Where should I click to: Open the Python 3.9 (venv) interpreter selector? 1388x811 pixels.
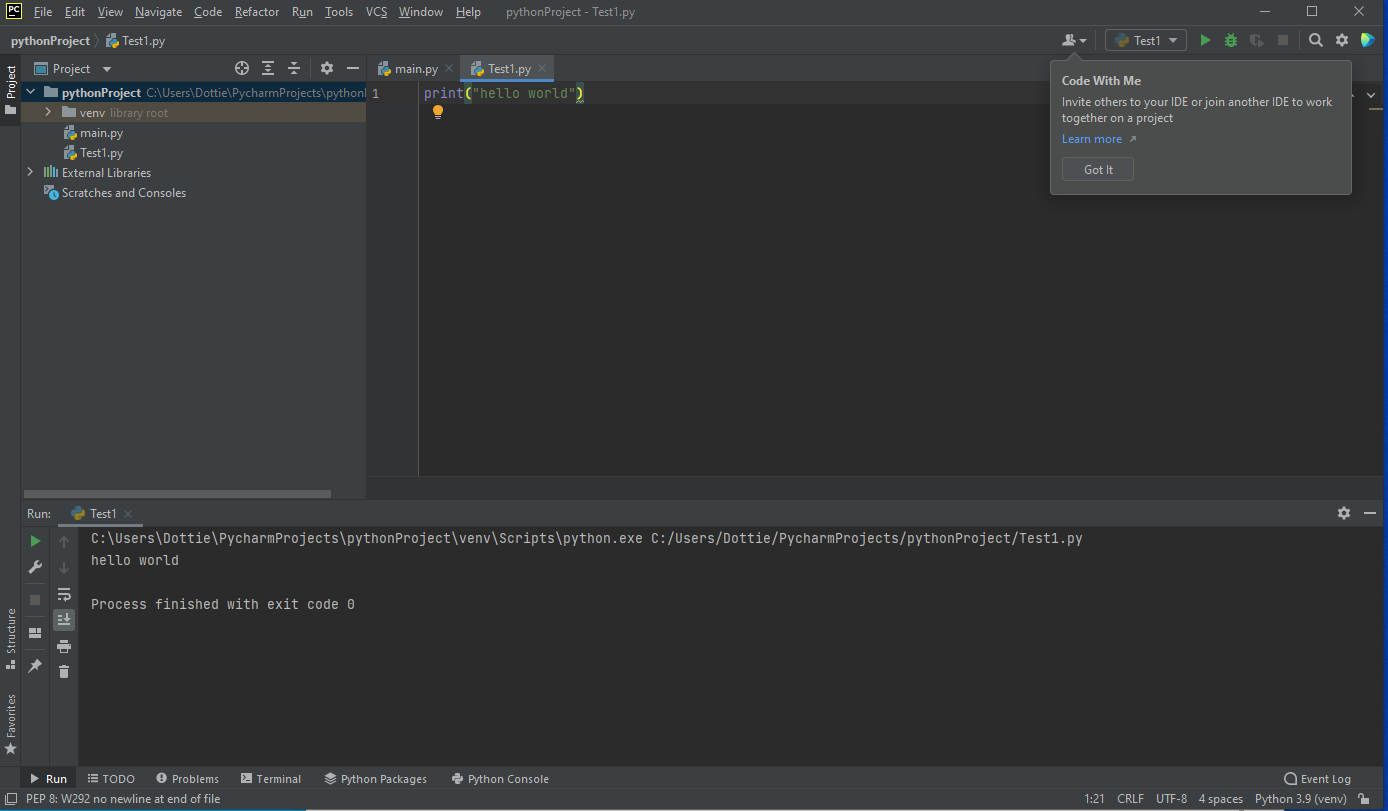tap(1300, 799)
